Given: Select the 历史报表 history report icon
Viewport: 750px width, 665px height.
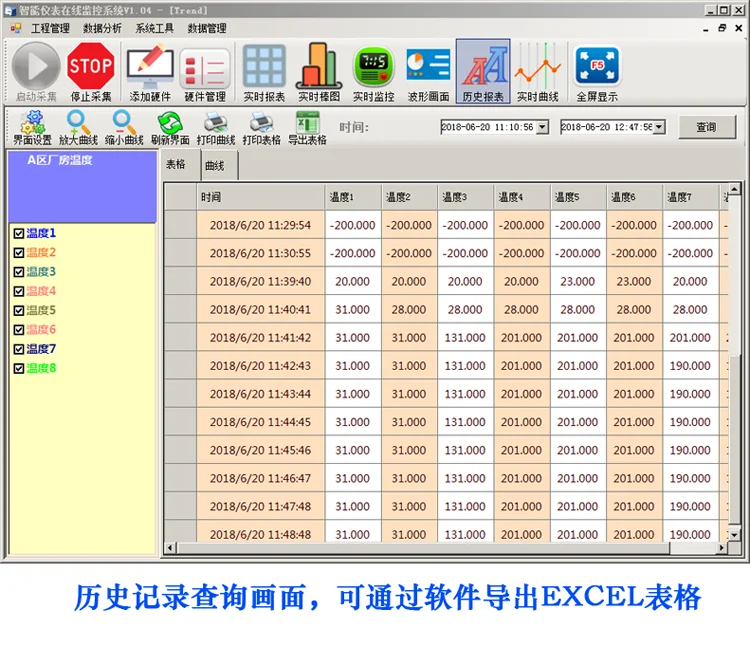Looking at the screenshot, I should point(483,71).
